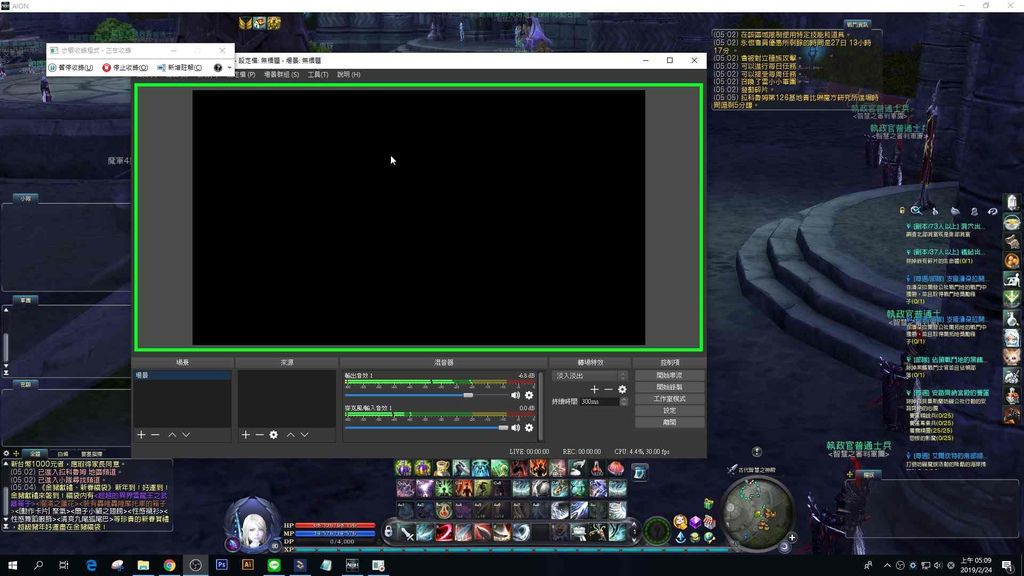Image resolution: width=1024 pixels, height=576 pixels.
Task: Select the 場景 item in scene list
Action: [x=182, y=376]
